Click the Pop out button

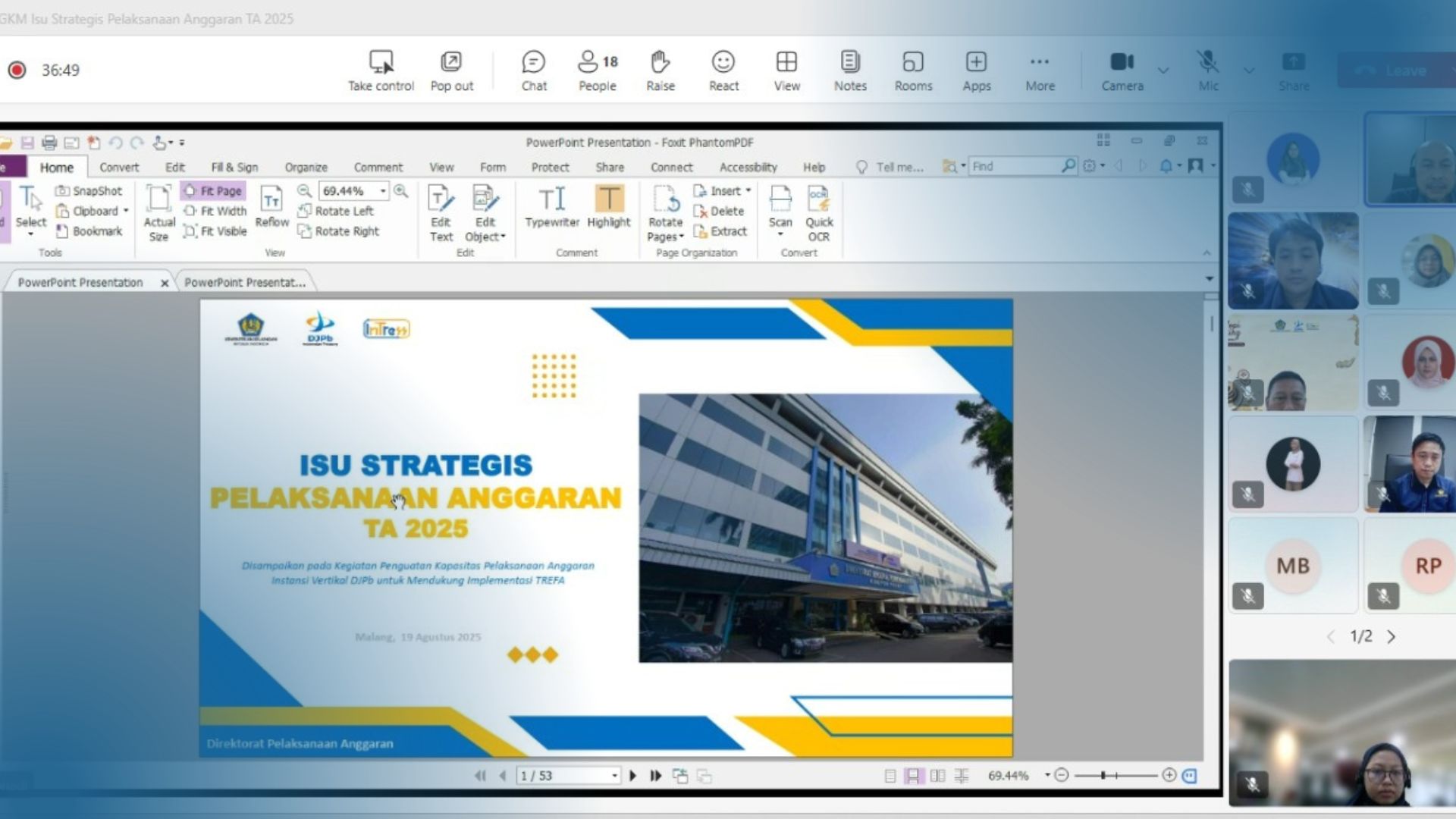(x=451, y=62)
